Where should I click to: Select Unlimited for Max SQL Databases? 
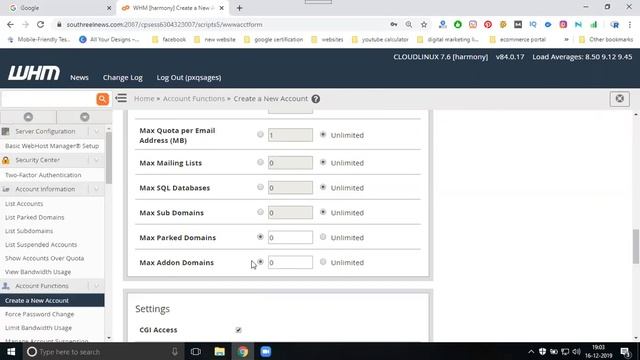[323, 187]
